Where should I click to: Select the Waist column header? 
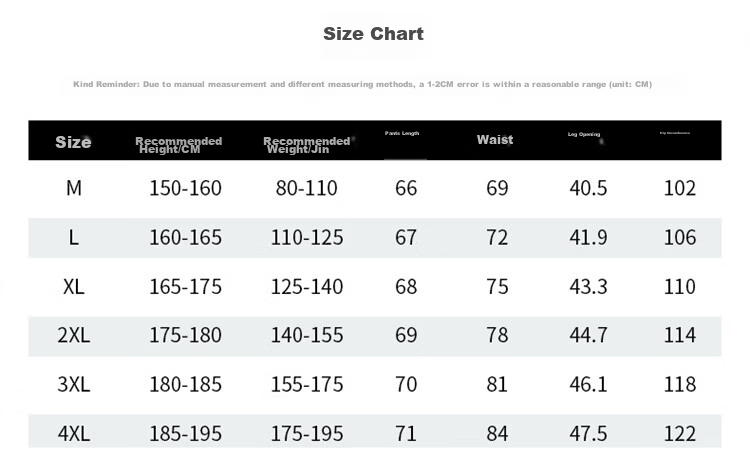(495, 140)
